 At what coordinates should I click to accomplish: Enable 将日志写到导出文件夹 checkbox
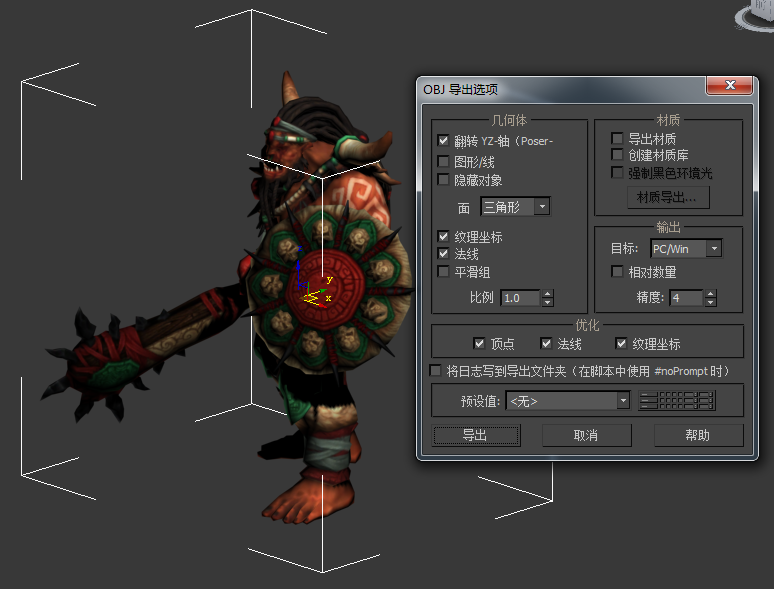coord(435,370)
